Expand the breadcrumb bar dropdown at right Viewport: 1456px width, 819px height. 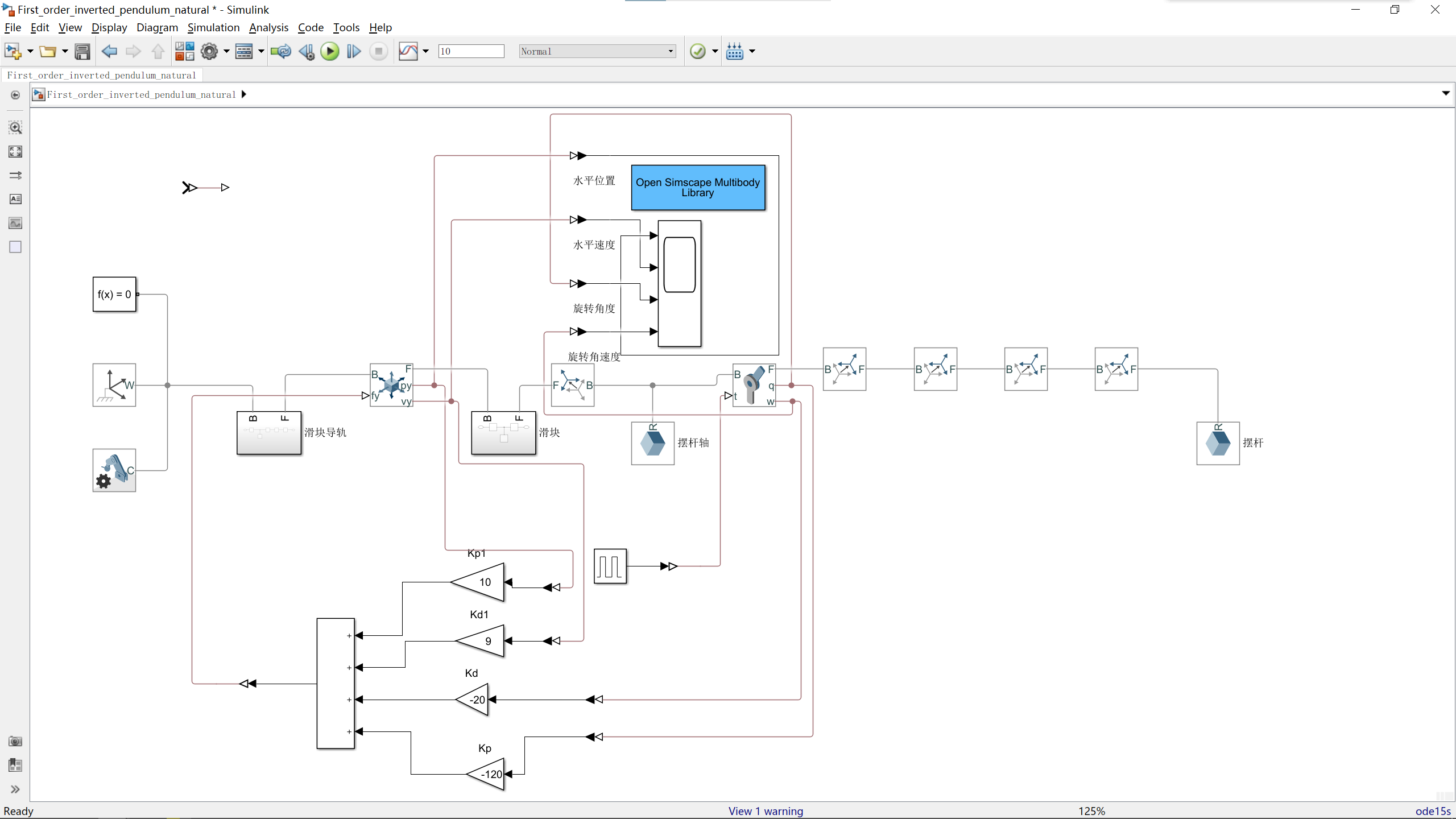(x=1445, y=93)
